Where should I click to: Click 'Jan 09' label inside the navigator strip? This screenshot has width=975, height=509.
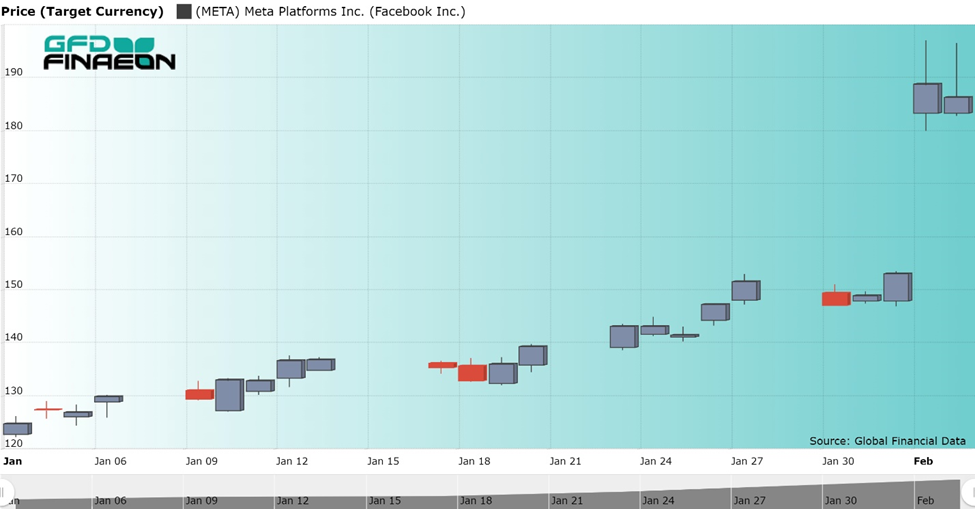pyautogui.click(x=201, y=500)
